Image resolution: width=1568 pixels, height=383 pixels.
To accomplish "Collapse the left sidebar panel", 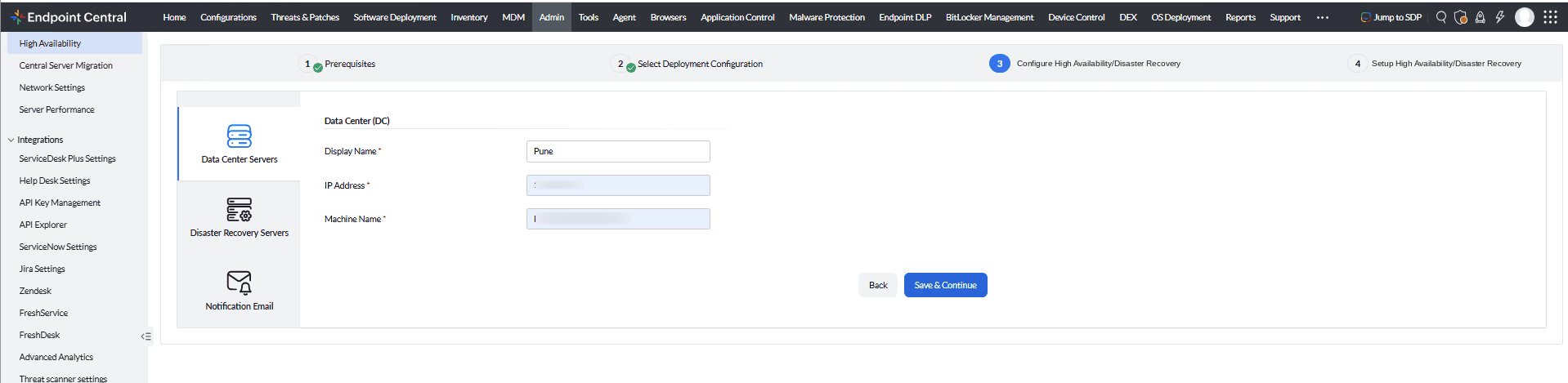I will coord(146,336).
